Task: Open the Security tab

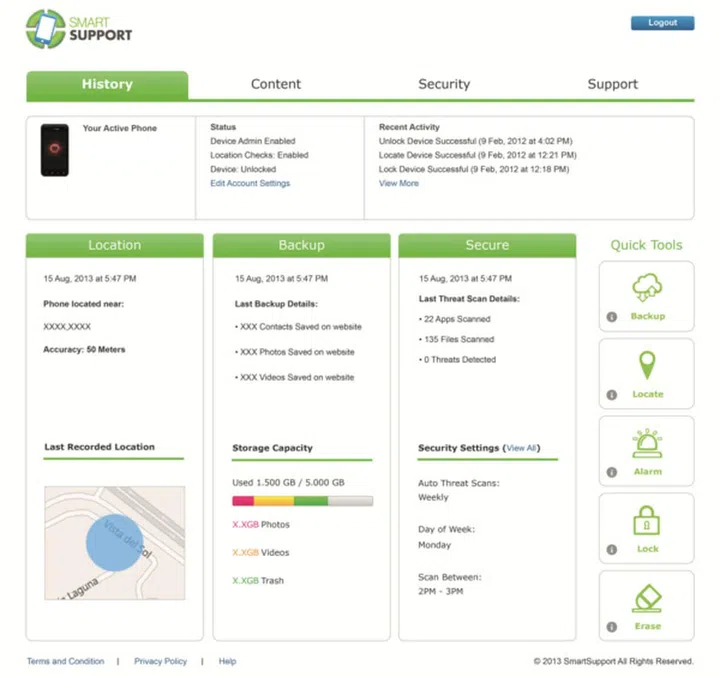Action: point(444,84)
